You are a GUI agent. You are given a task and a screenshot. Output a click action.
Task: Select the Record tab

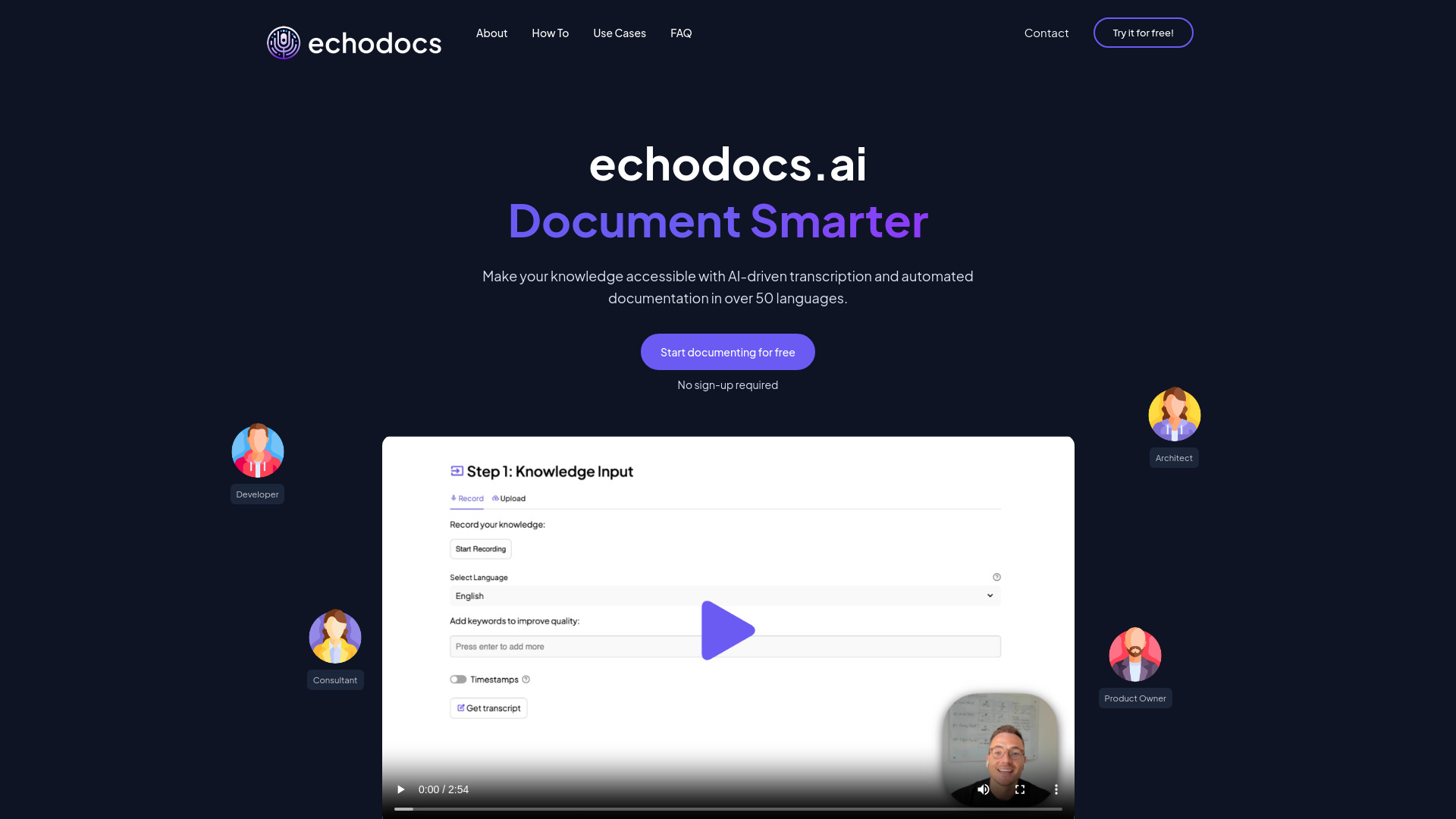467,497
